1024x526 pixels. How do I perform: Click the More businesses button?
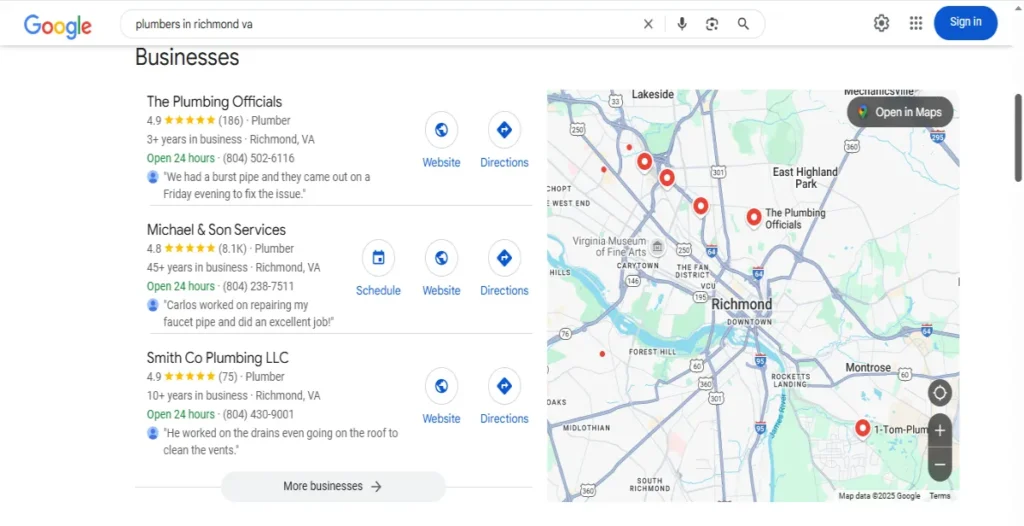pyautogui.click(x=333, y=486)
